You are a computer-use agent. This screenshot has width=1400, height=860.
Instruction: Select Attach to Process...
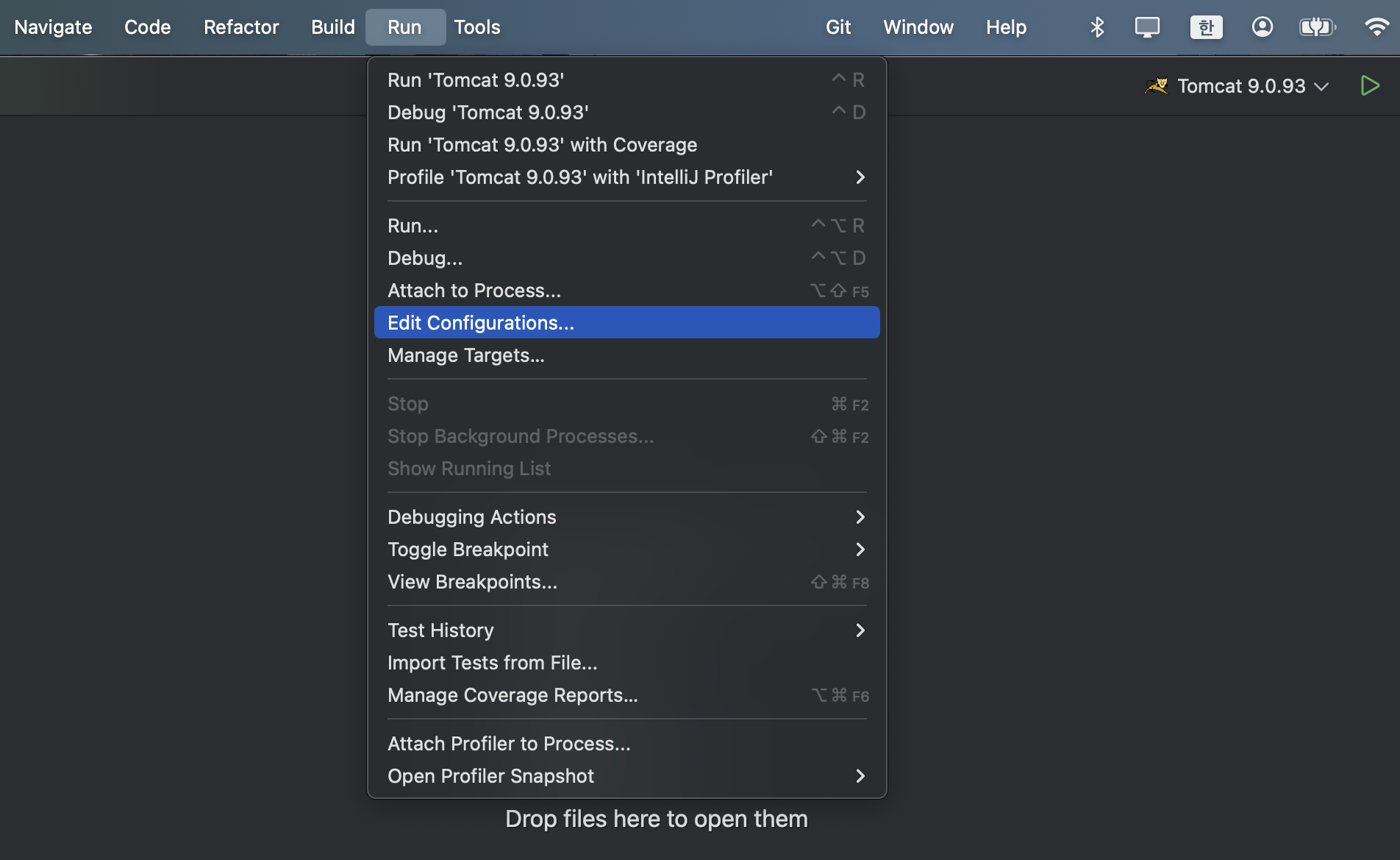626,291
